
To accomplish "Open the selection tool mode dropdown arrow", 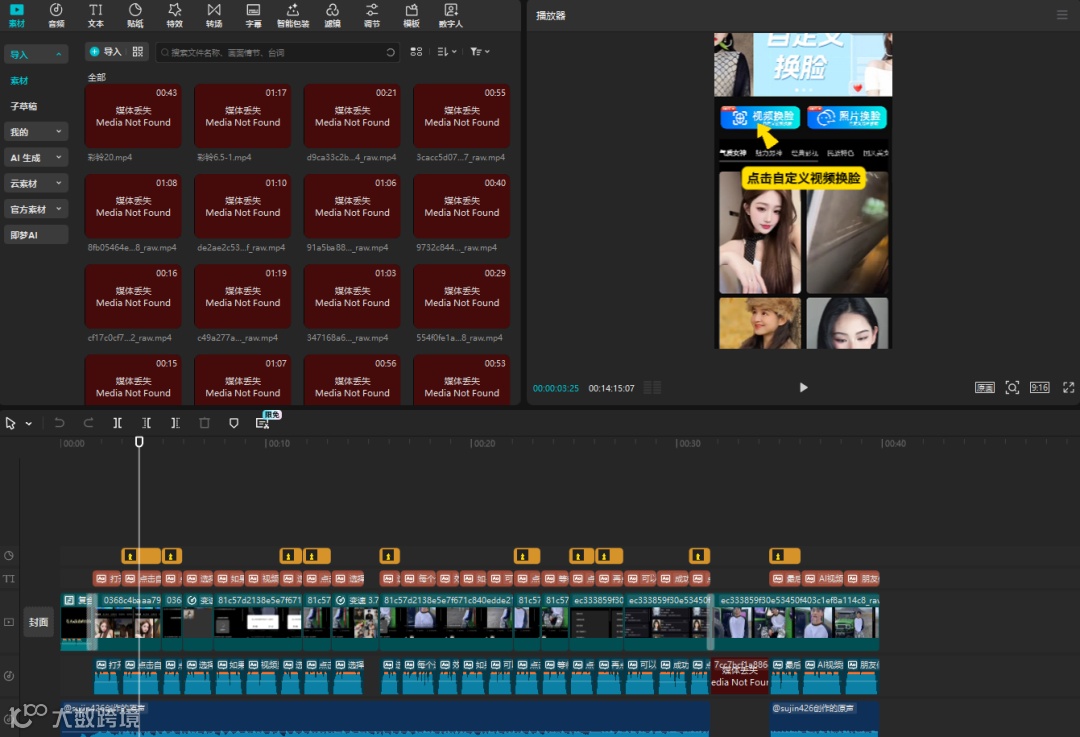I will [x=28, y=424].
